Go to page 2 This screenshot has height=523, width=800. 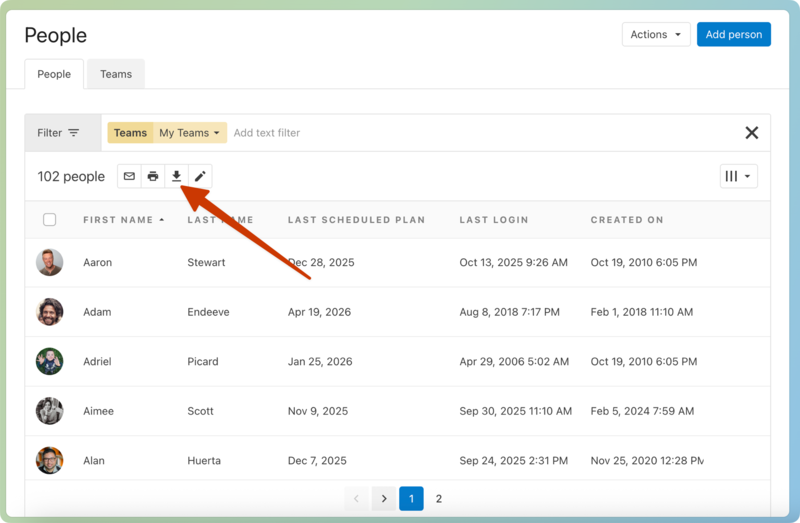pyautogui.click(x=438, y=498)
